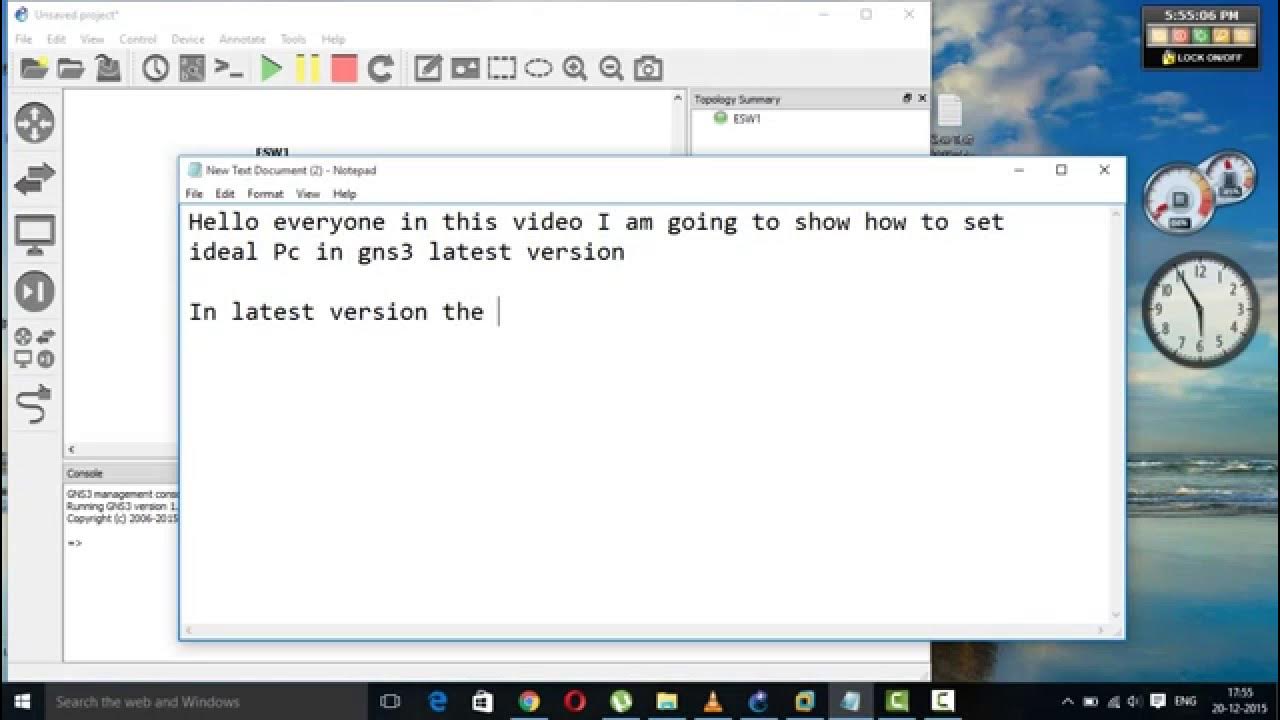
Task: Open Action Center notifications icon
Action: [x=1159, y=701]
